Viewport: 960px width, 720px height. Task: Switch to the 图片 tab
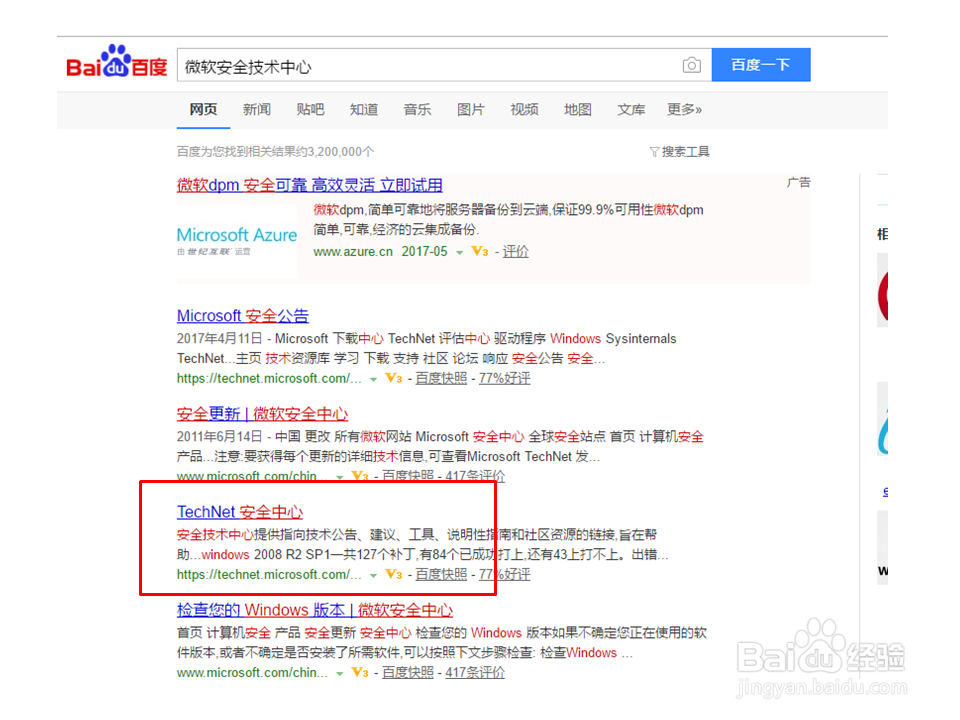click(470, 110)
